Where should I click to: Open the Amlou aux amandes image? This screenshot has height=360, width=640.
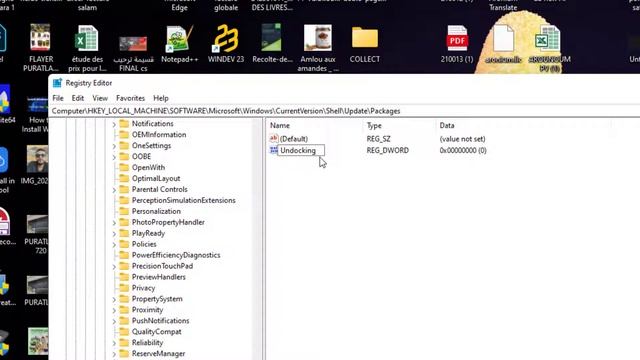318,38
